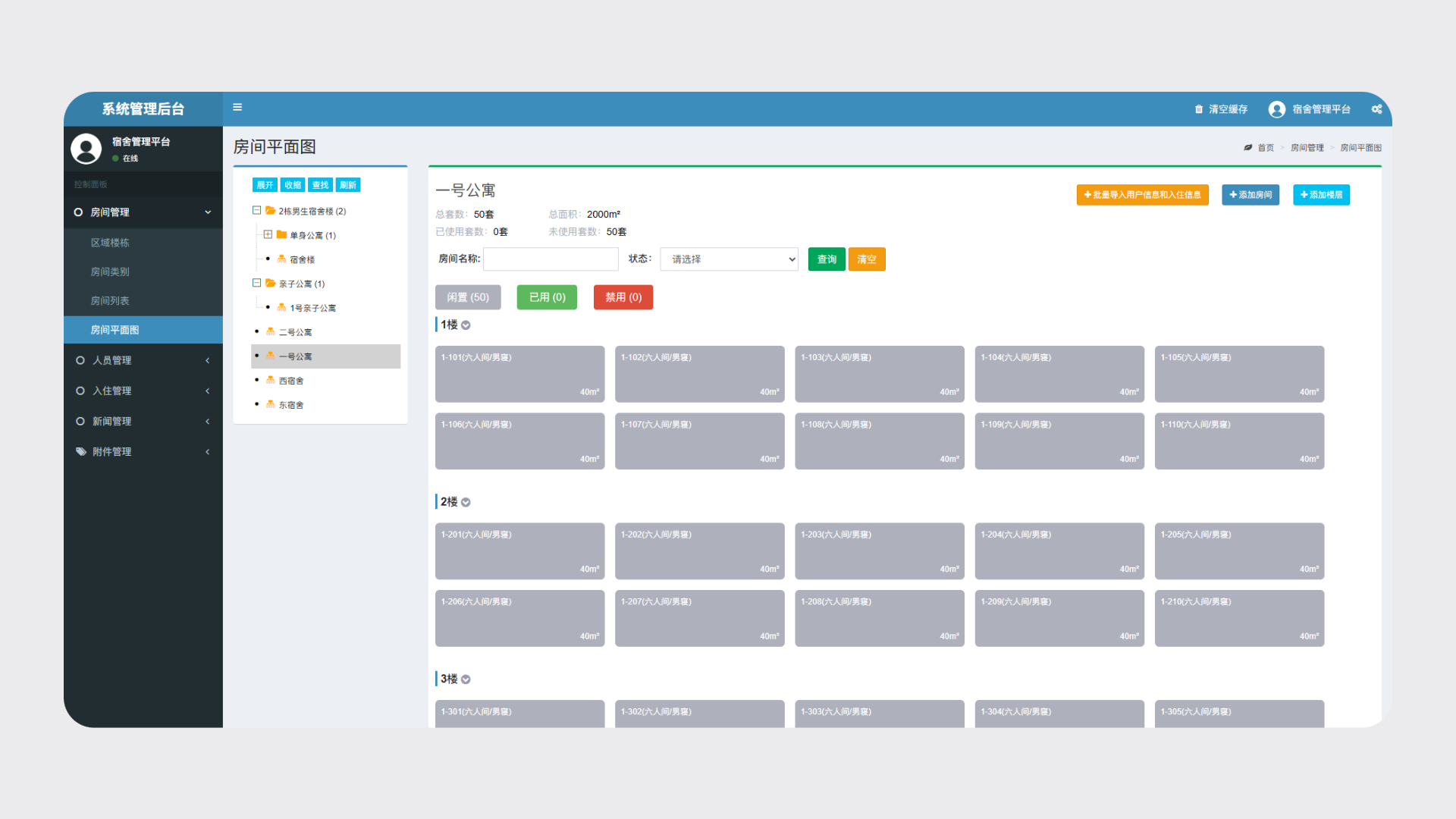Toggle the 2楼 floor section arrow
The height and width of the screenshot is (819, 1456).
point(466,502)
